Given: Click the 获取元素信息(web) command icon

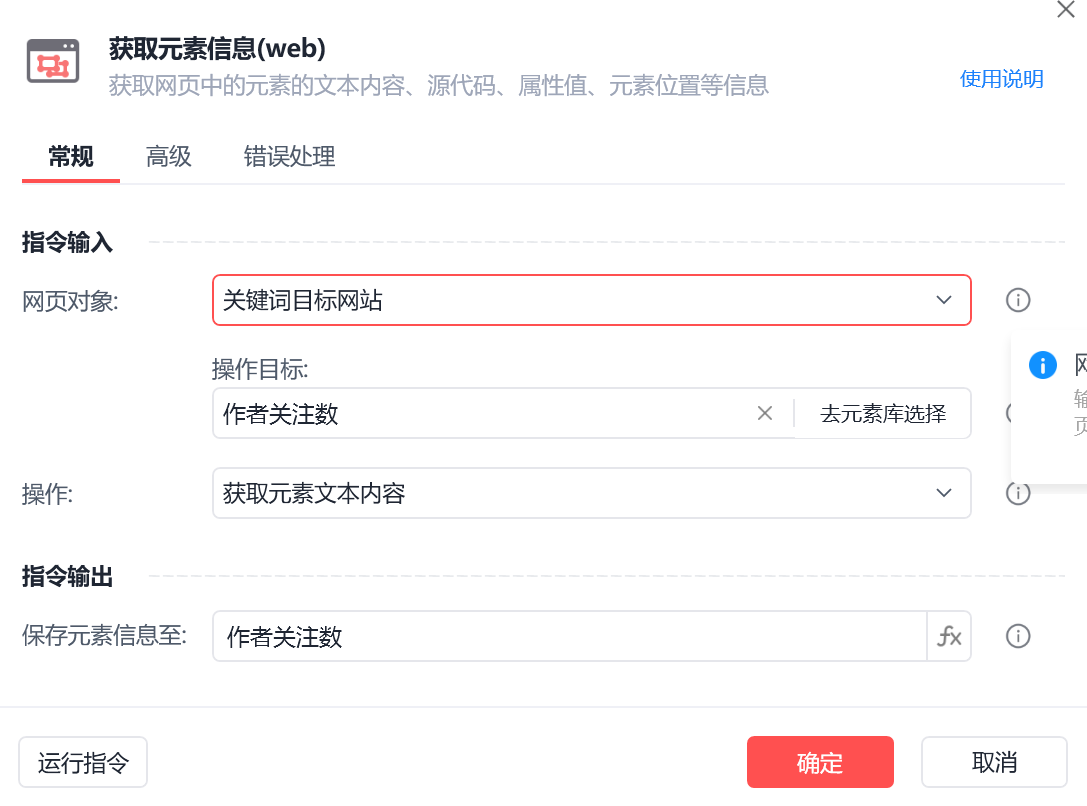Looking at the screenshot, I should 53,62.
